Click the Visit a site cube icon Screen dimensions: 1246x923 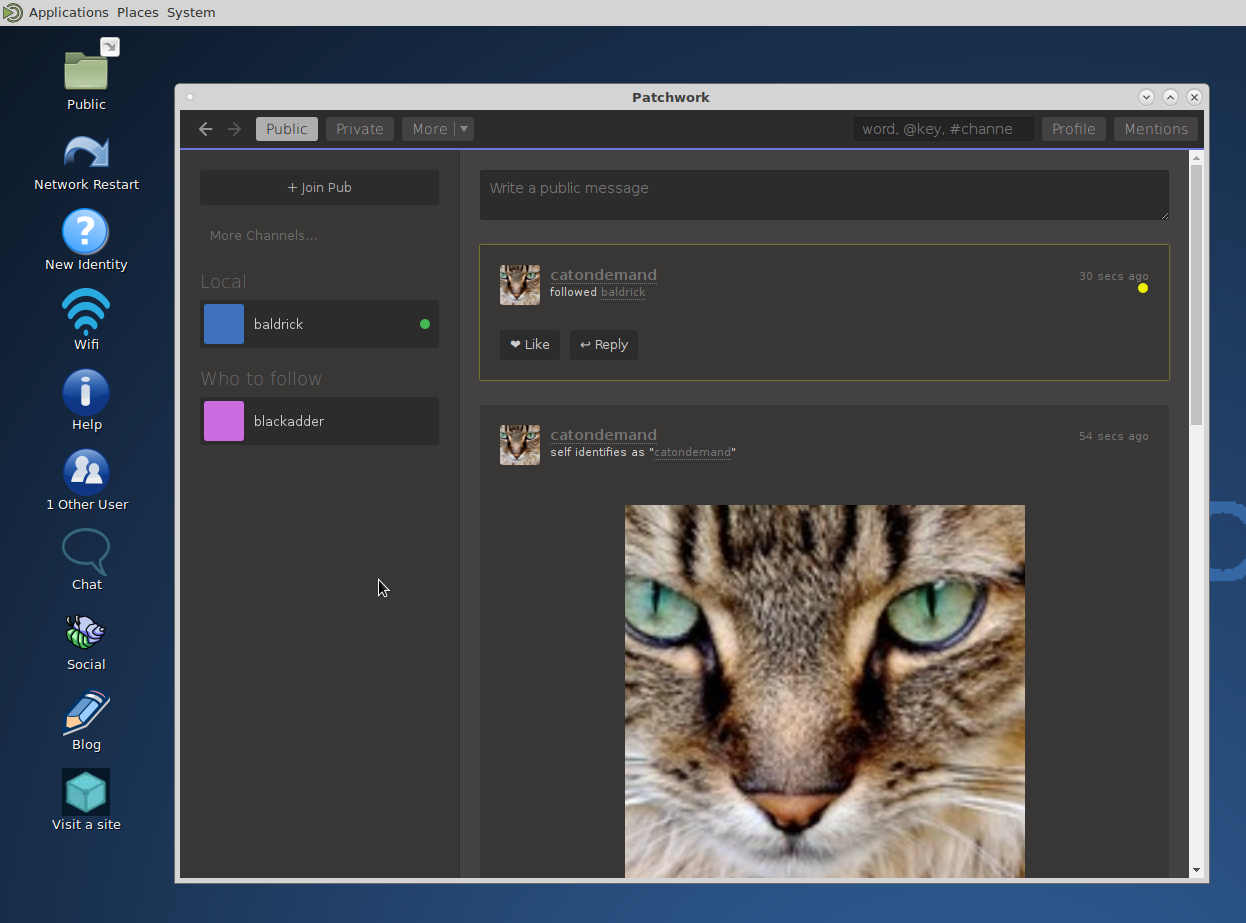(x=86, y=792)
